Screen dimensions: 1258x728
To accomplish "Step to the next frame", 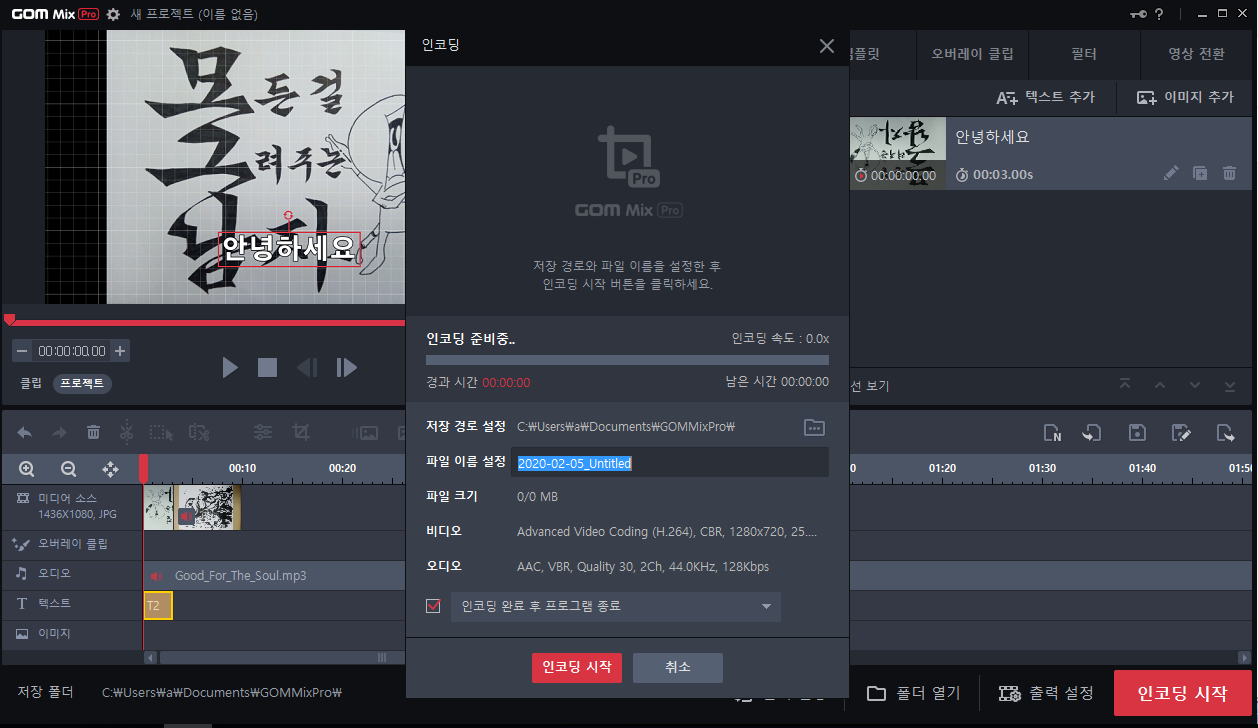I will point(347,368).
